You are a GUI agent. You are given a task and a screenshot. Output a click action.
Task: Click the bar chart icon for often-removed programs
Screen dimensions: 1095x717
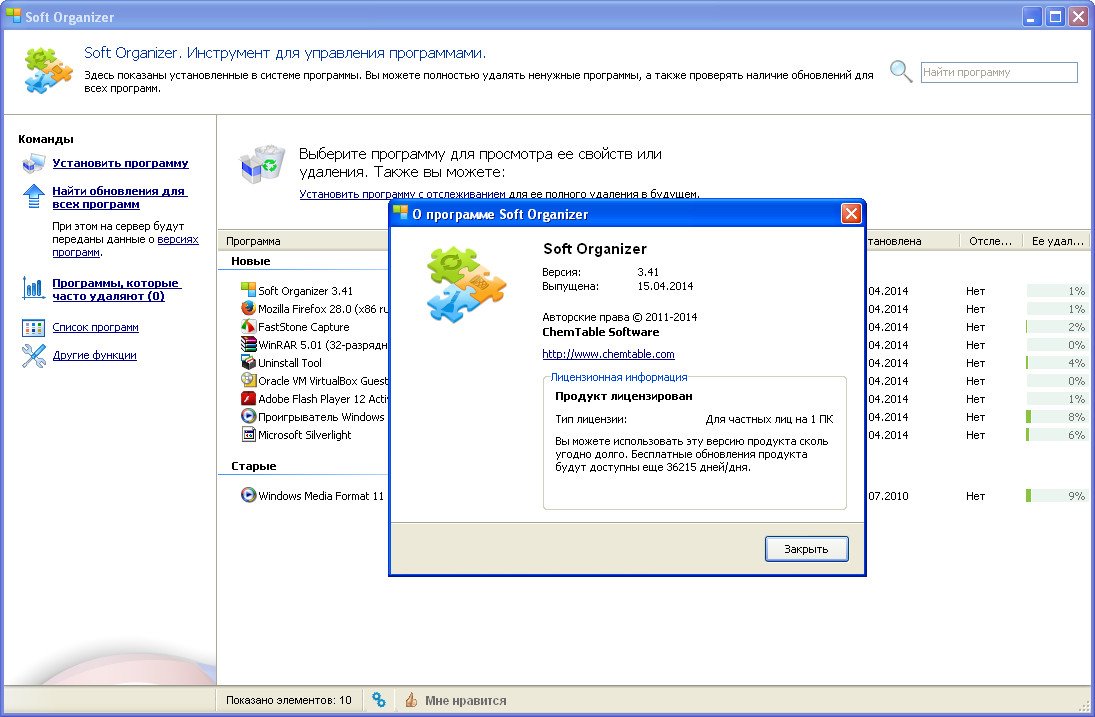(34, 288)
